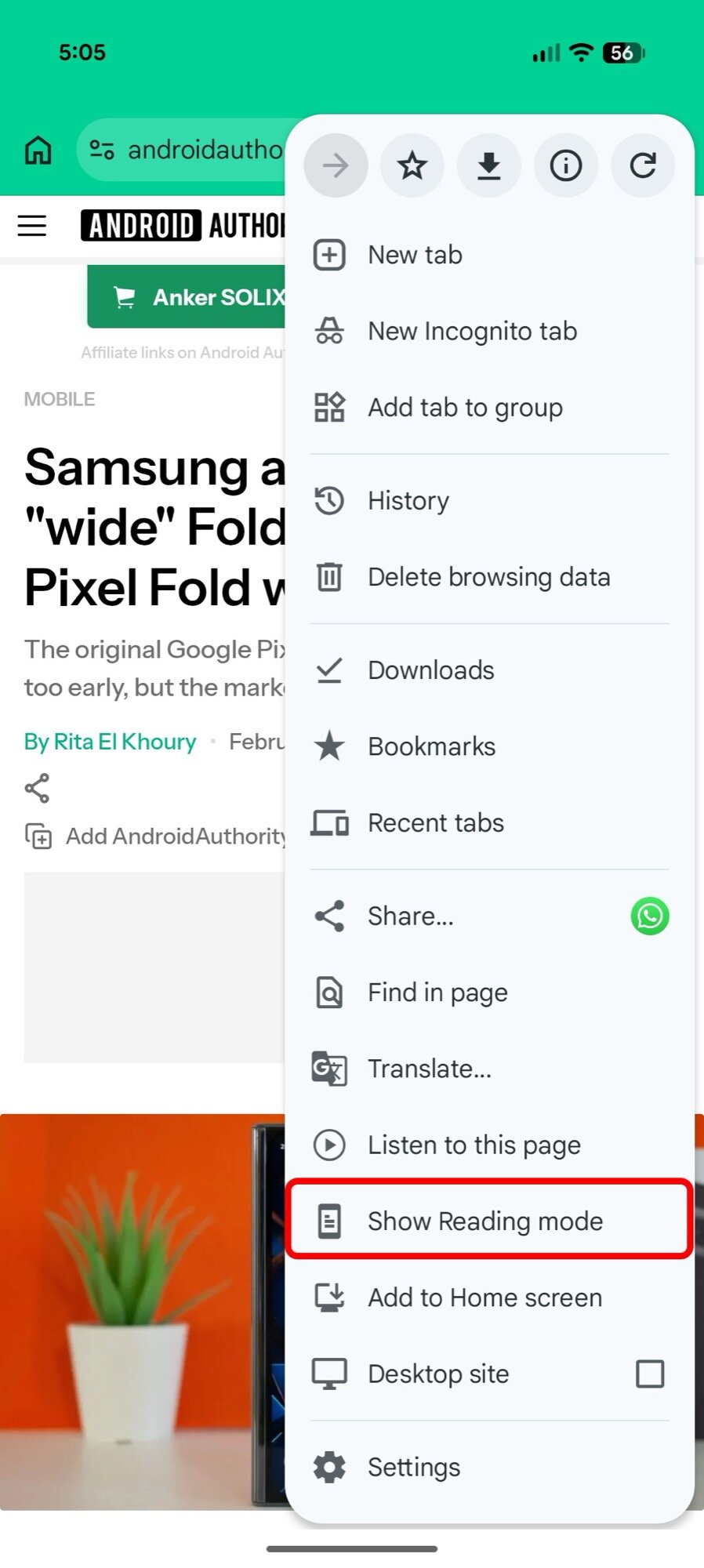Open page info with the info icon
704x1568 pixels.
pyautogui.click(x=565, y=165)
